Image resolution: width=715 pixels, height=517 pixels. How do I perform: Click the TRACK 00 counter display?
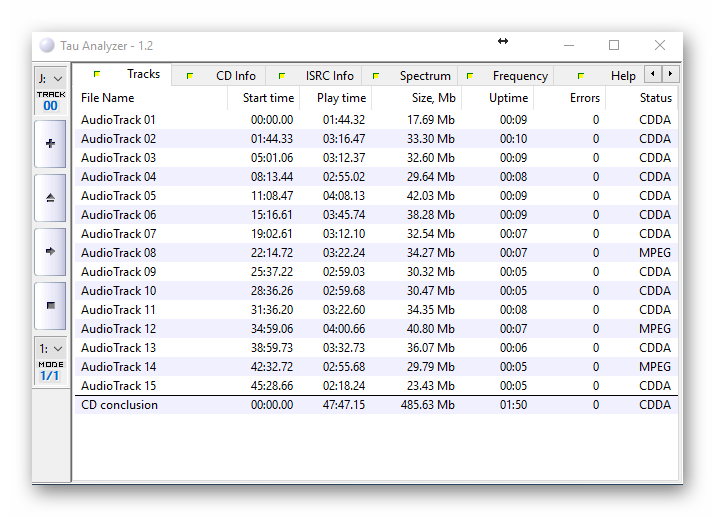click(50, 101)
